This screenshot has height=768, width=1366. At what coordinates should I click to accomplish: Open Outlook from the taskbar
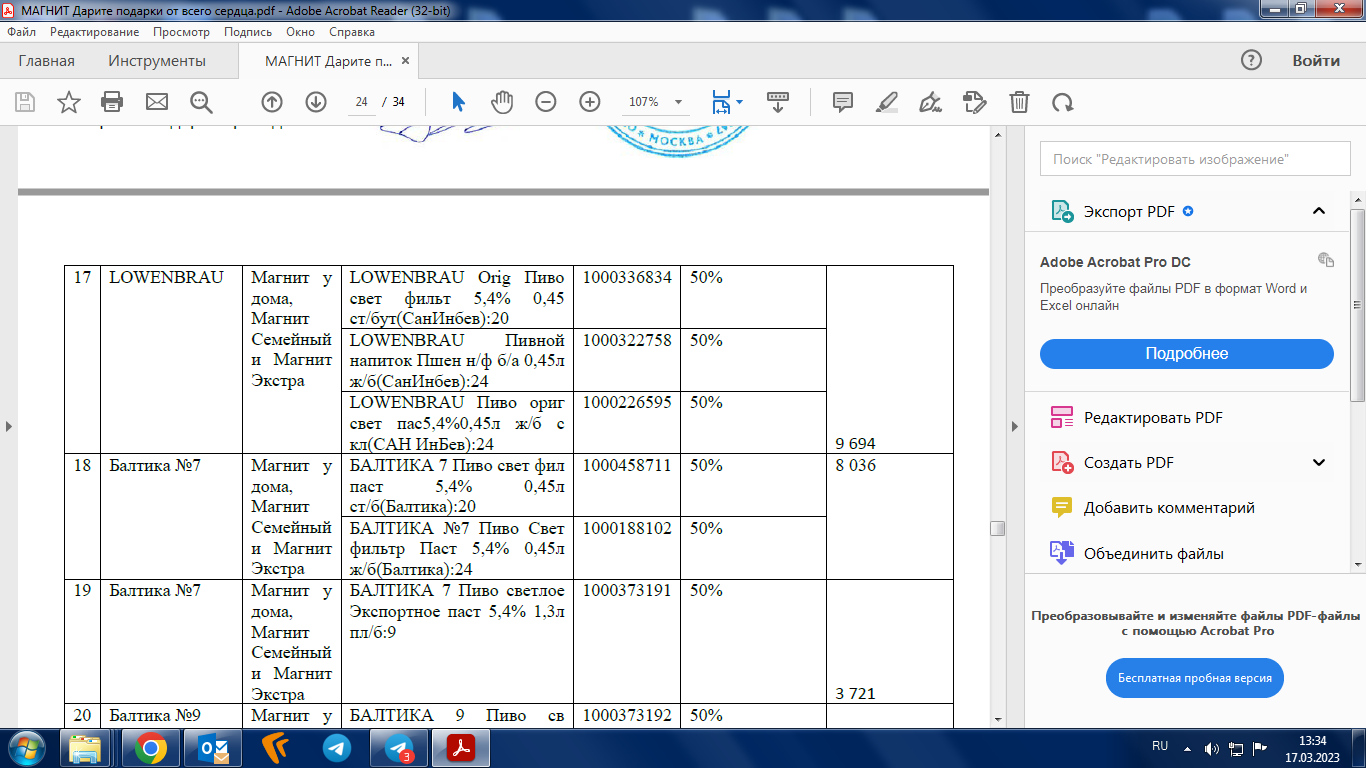(x=213, y=748)
